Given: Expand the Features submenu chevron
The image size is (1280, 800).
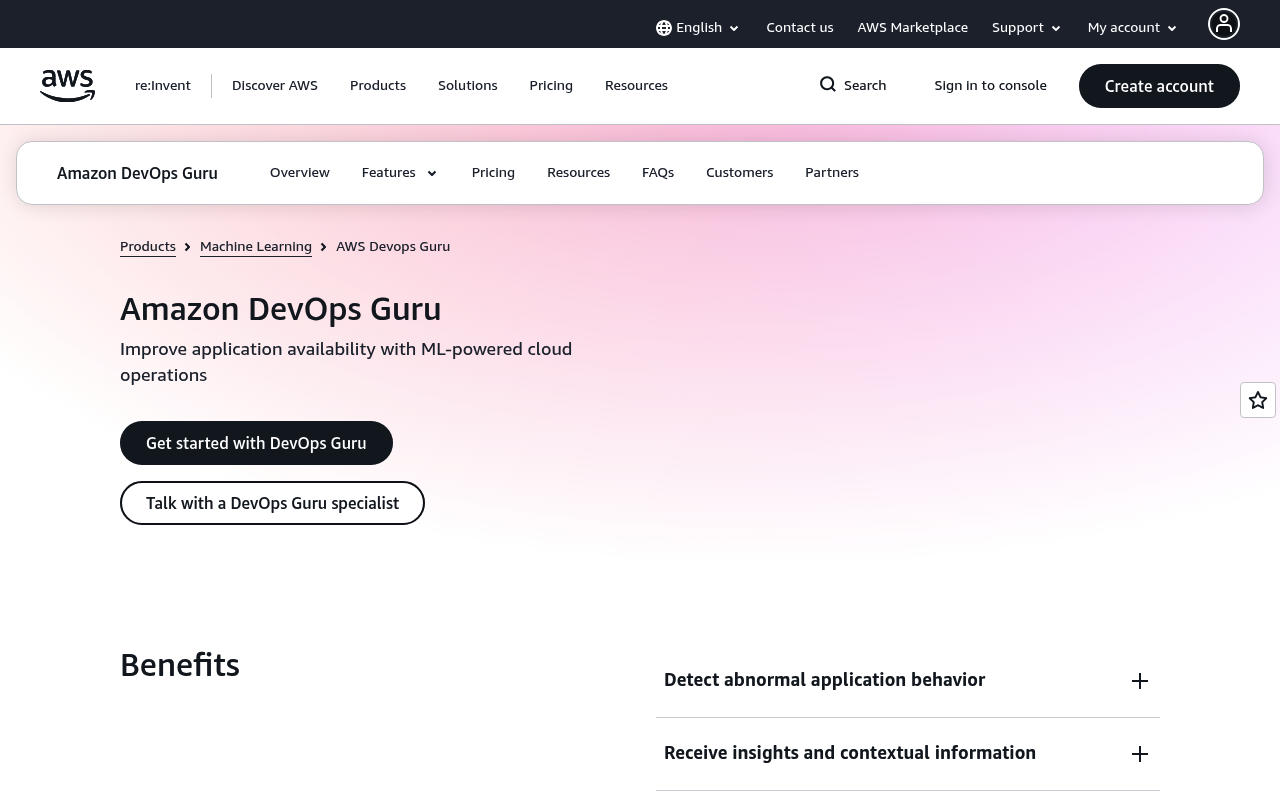Looking at the screenshot, I should pos(432,173).
